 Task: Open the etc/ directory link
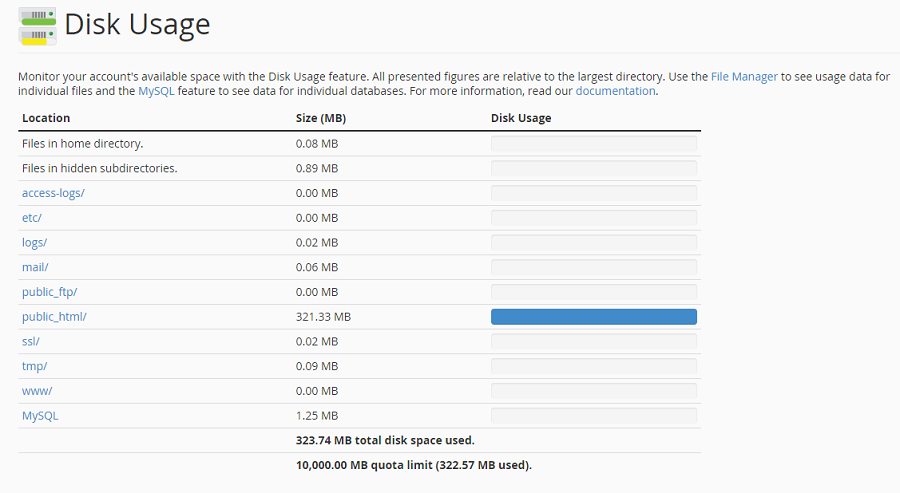tap(32, 218)
